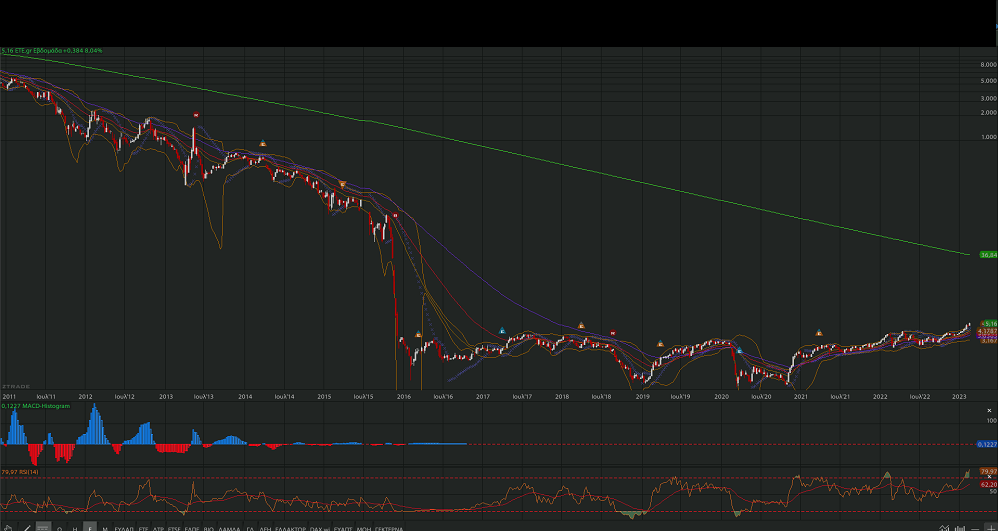Close the RSI indicator panel
The height and width of the screenshot is (531, 998).
(x=989, y=476)
